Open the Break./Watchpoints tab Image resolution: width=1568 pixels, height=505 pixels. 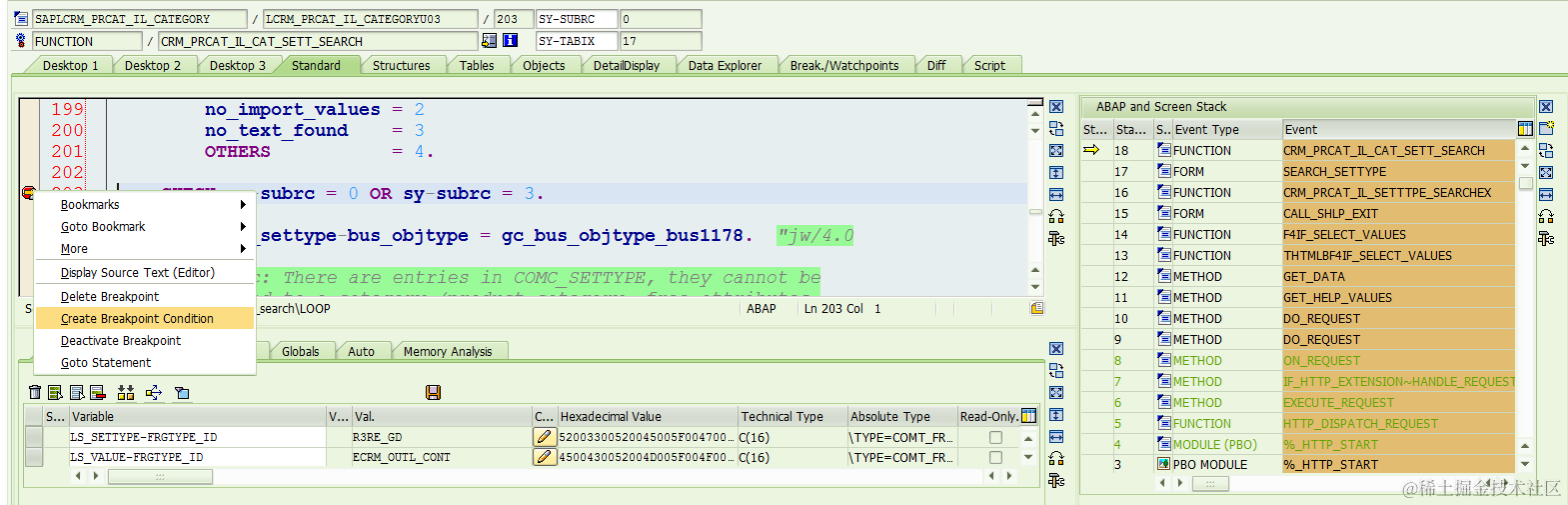[x=843, y=65]
